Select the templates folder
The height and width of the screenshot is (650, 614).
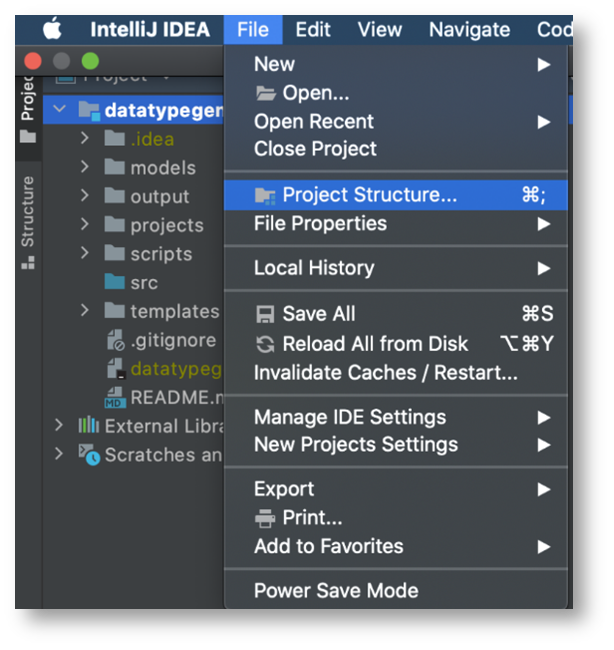click(175, 311)
